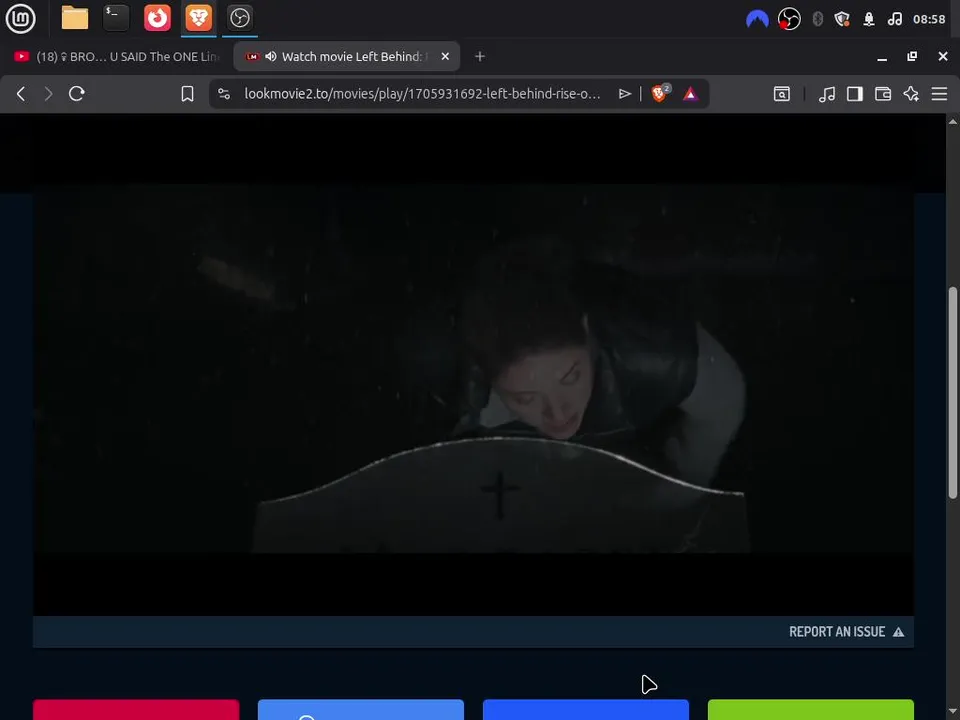This screenshot has width=960, height=720.
Task: Click the dark blue button below the player
Action: click(x=586, y=710)
